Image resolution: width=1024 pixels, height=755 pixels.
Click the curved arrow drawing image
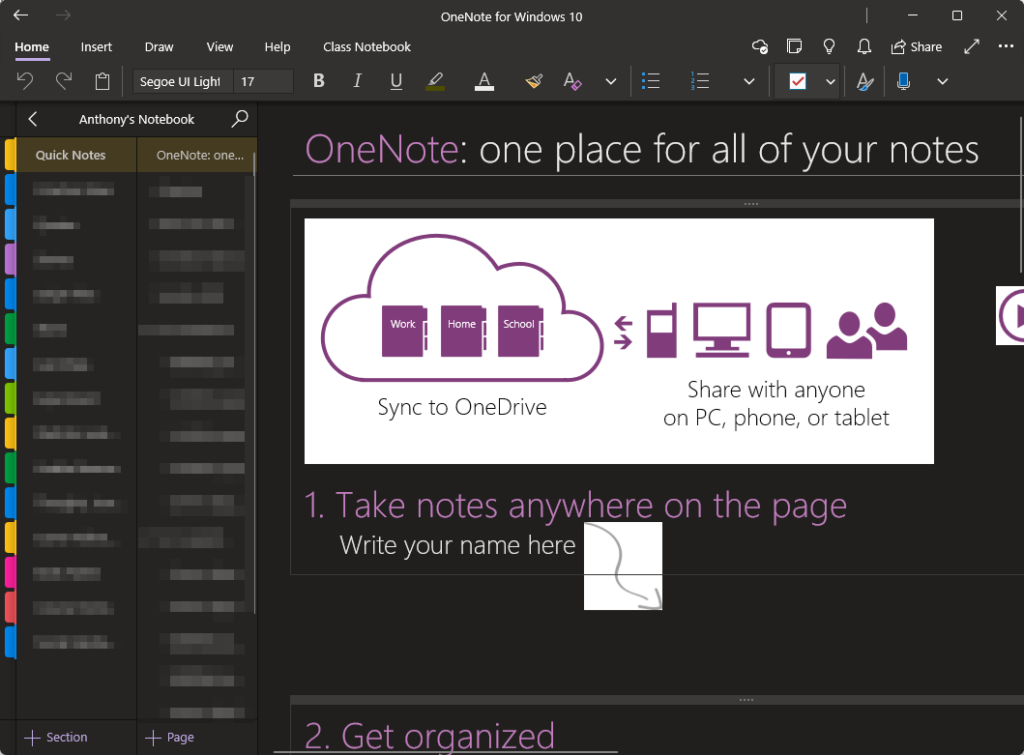tap(623, 566)
